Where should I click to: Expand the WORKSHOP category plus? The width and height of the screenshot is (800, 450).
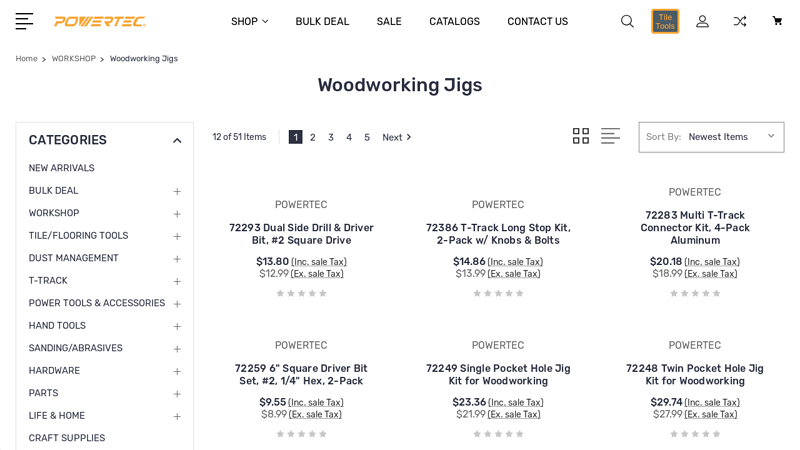tap(177, 214)
